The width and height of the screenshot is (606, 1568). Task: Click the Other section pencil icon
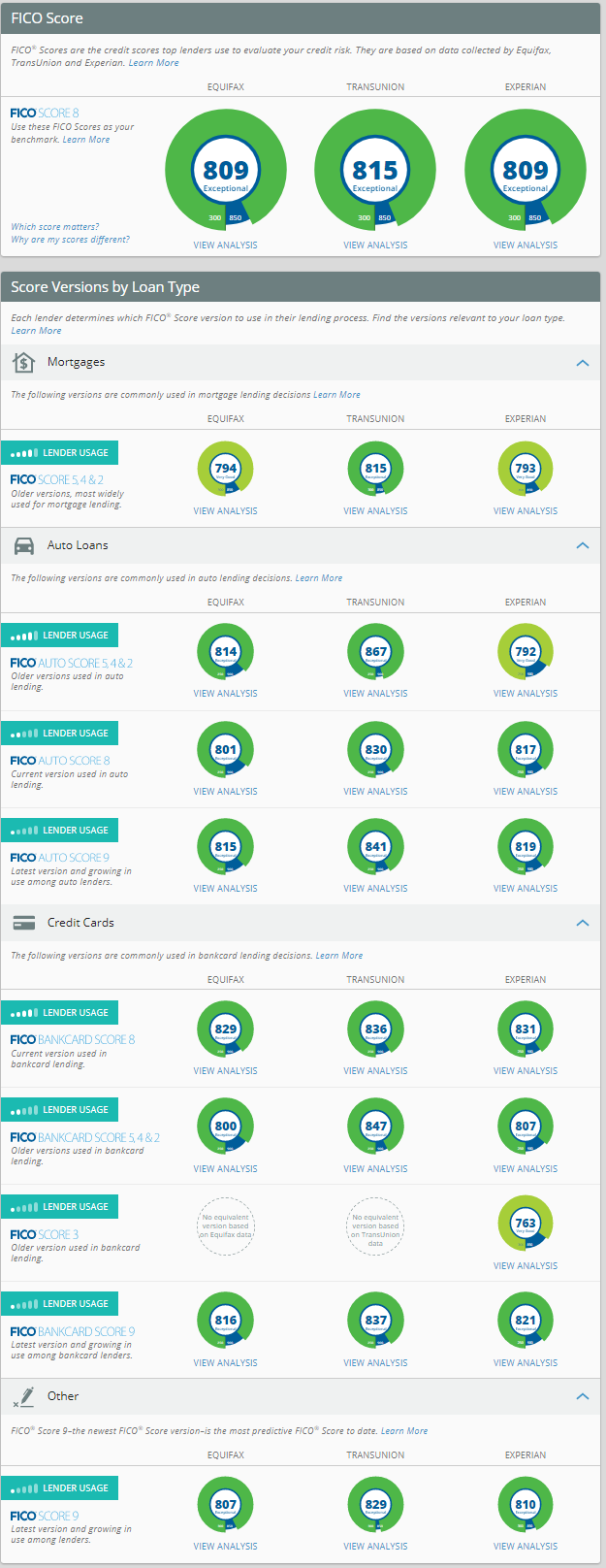click(x=23, y=1397)
